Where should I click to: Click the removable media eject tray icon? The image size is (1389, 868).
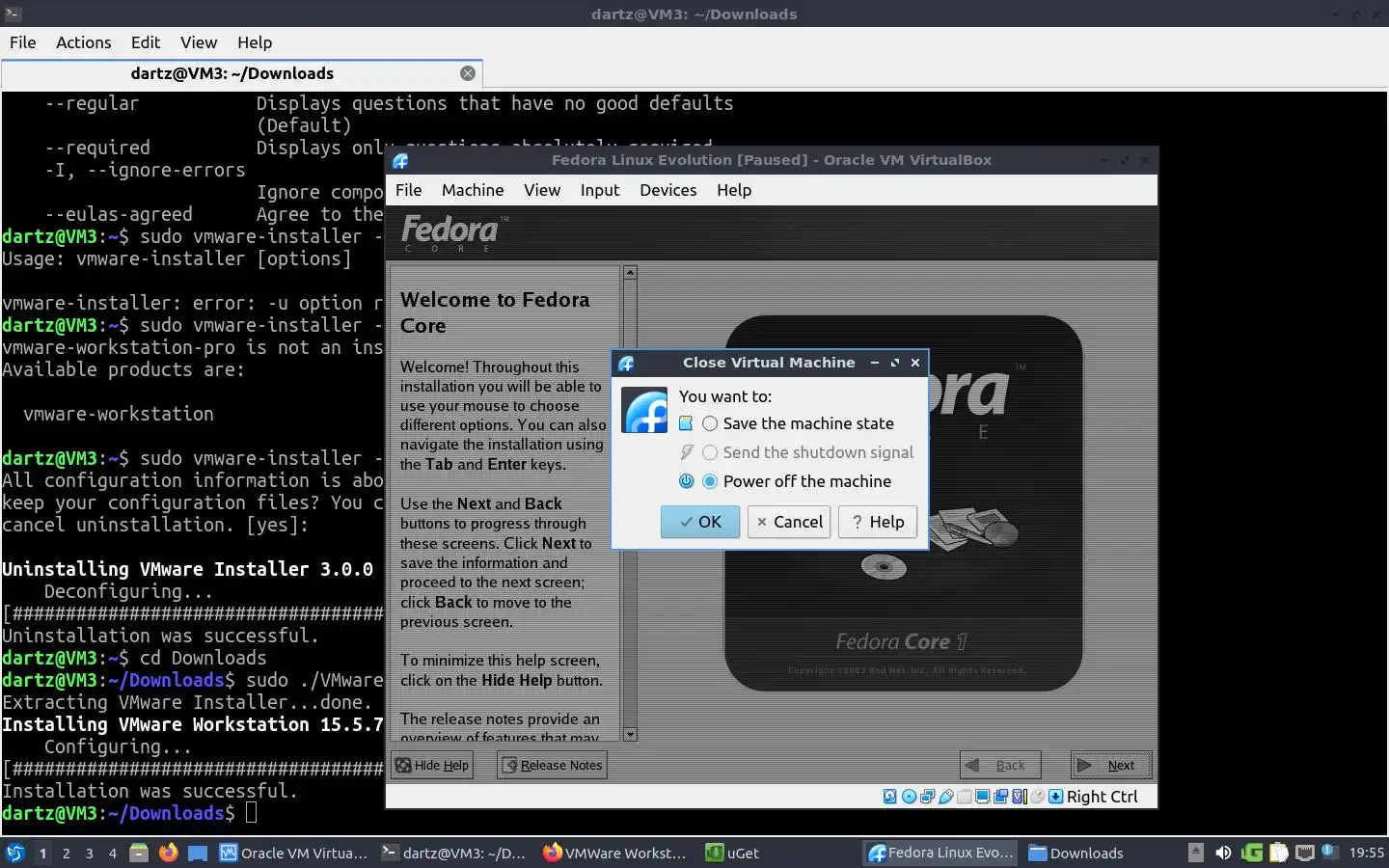pos(1196,853)
